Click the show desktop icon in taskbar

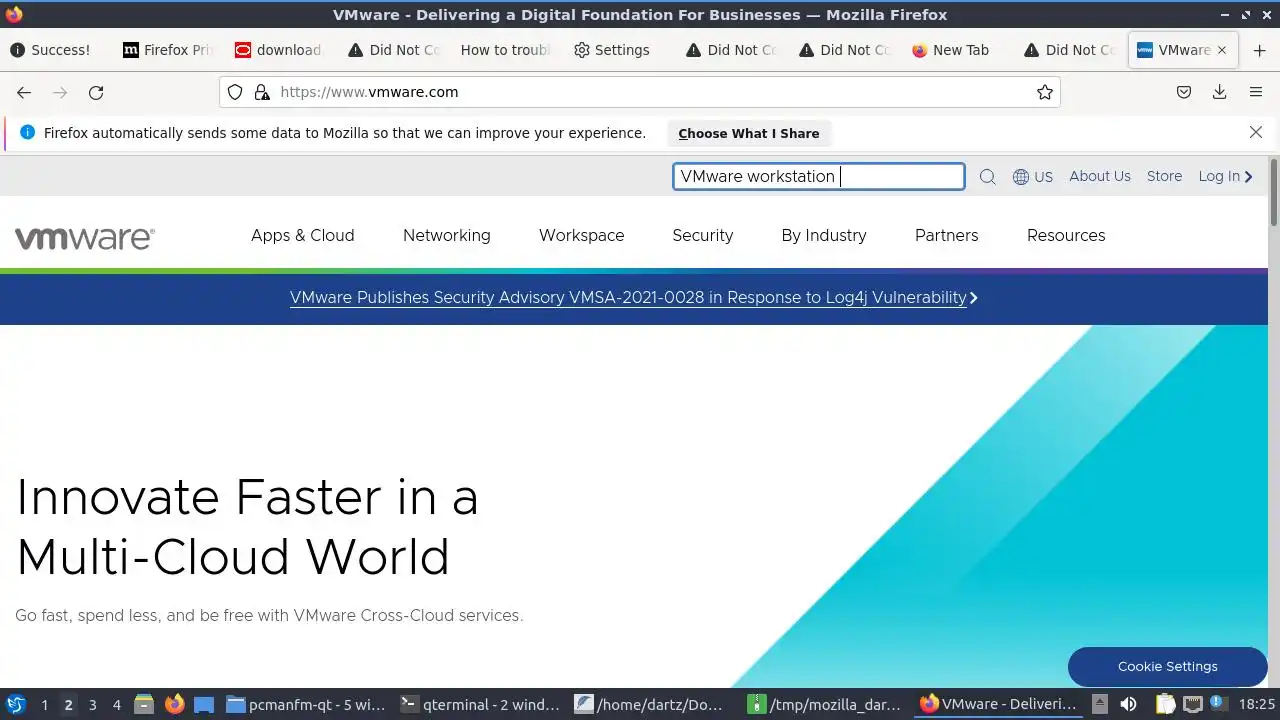click(204, 704)
